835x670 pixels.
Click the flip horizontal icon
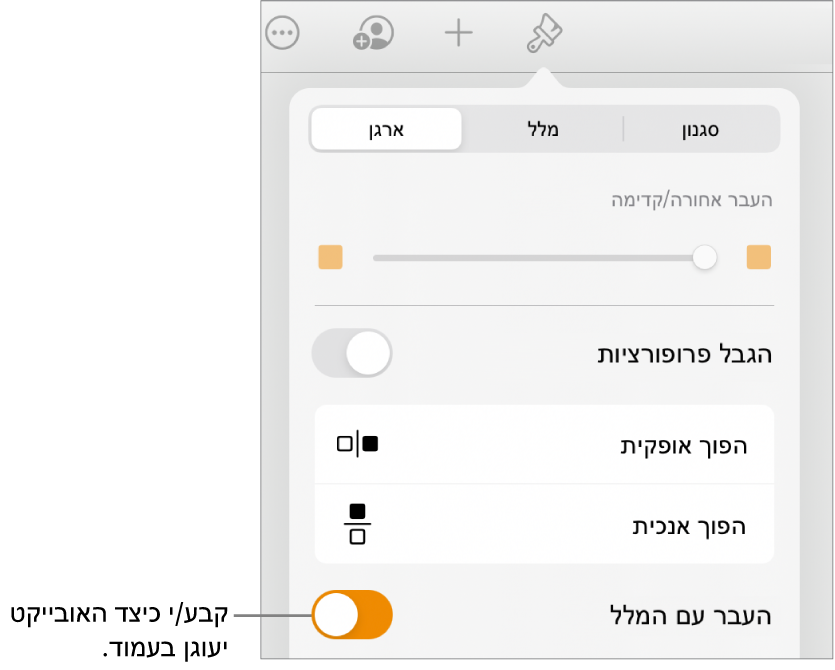tap(358, 444)
